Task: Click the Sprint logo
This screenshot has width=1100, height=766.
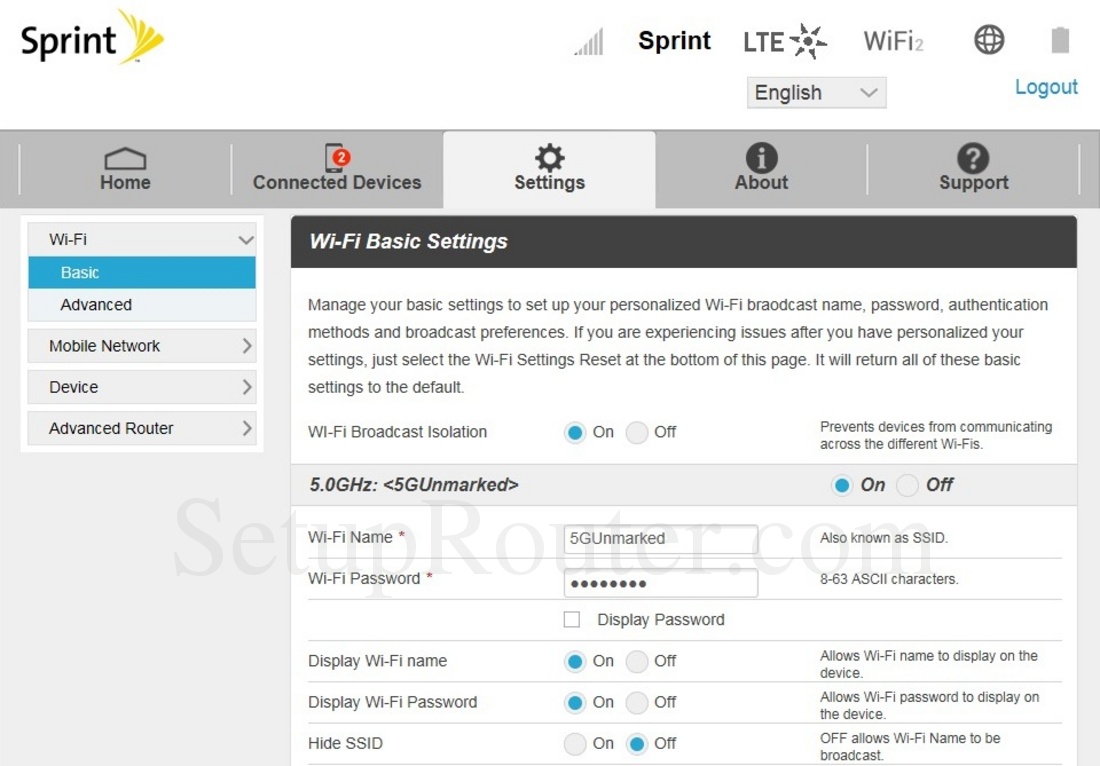Action: point(92,37)
